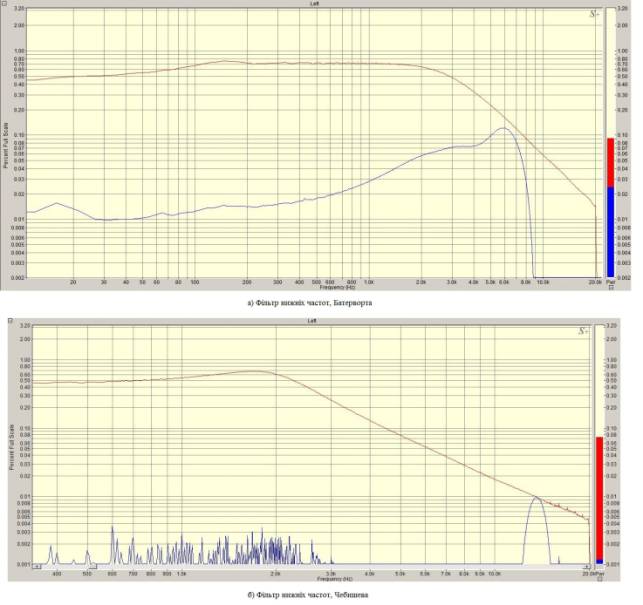643x605 pixels.
Task: Click the S+ marker in the Butterworth graph
Action: (x=594, y=14)
